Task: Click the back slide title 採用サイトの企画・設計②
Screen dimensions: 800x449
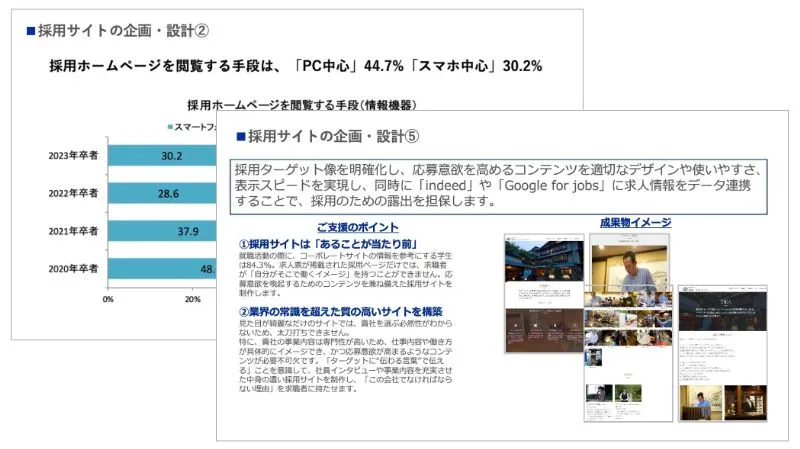Action: pos(117,31)
